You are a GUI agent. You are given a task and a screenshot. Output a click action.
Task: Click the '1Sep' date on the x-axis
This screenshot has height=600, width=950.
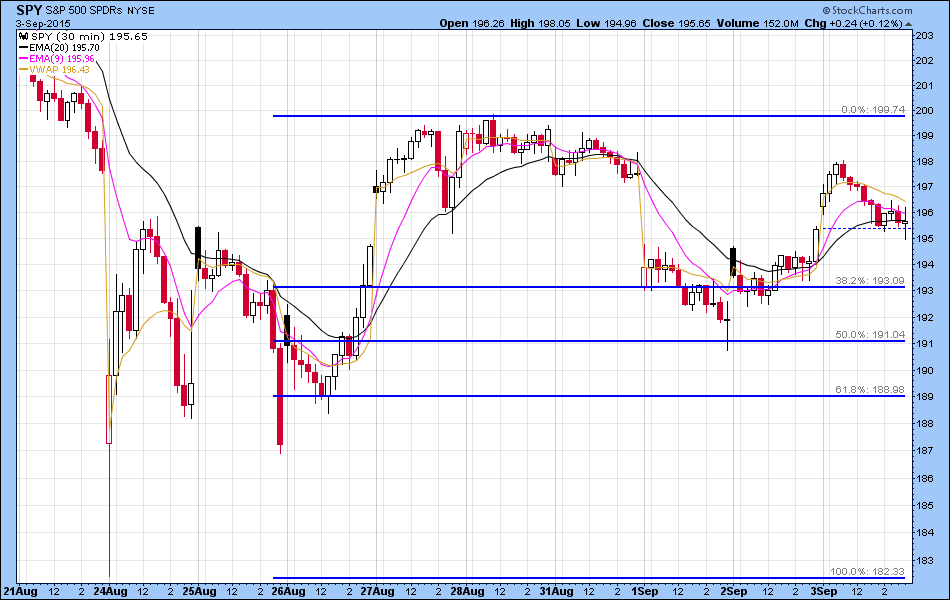pyautogui.click(x=644, y=591)
